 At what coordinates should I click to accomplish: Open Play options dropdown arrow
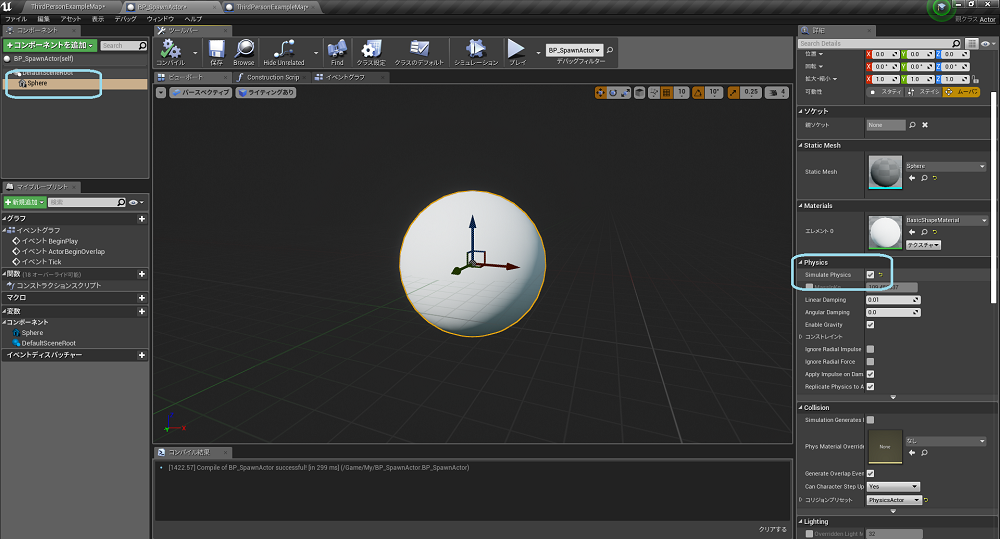(538, 53)
